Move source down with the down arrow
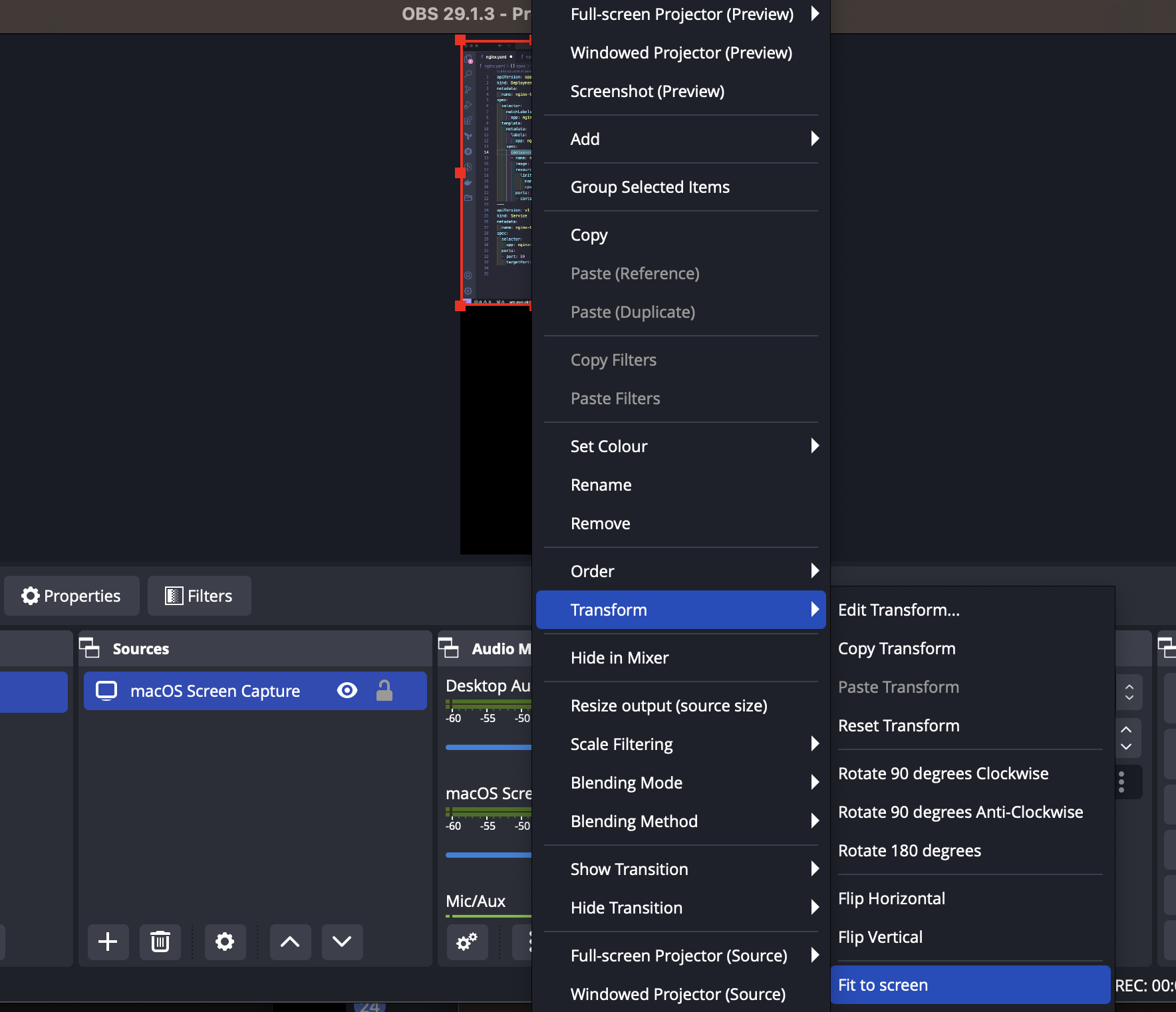The width and height of the screenshot is (1176, 1012). [342, 942]
